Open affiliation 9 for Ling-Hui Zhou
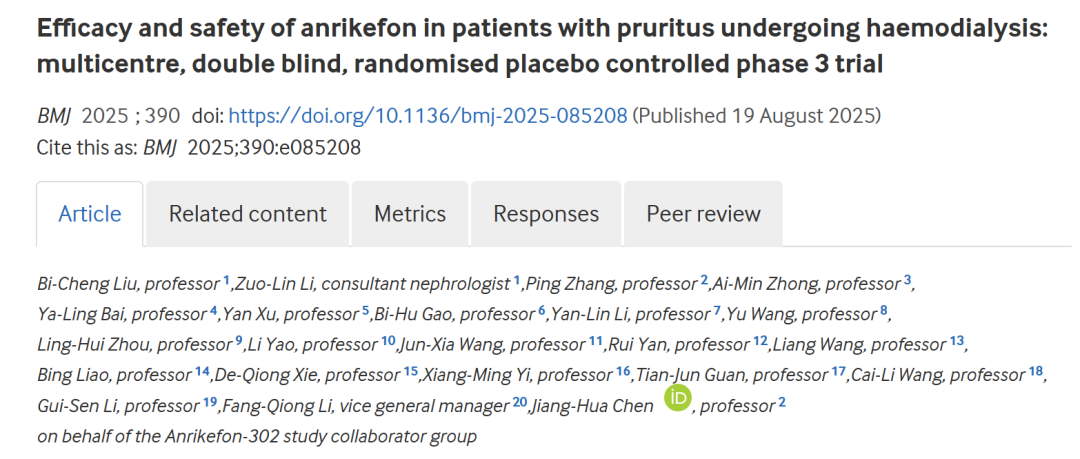The width and height of the screenshot is (1080, 459). click(239, 343)
